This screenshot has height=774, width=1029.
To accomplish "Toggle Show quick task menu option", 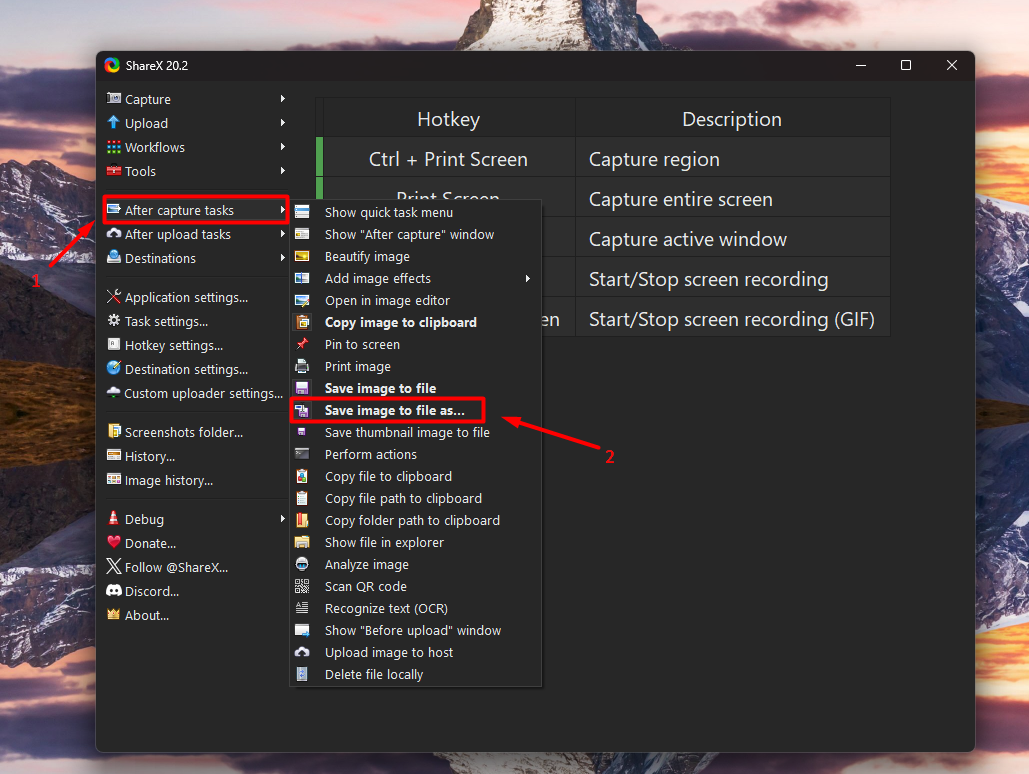I will tap(415, 212).
